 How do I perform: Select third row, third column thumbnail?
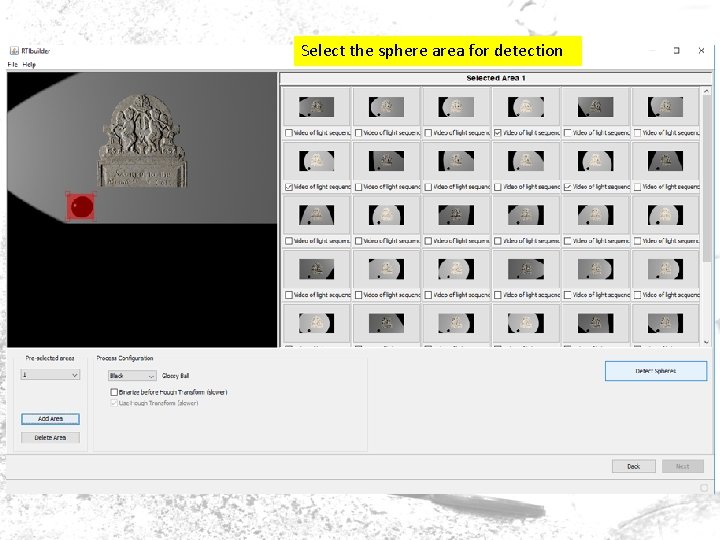point(456,215)
